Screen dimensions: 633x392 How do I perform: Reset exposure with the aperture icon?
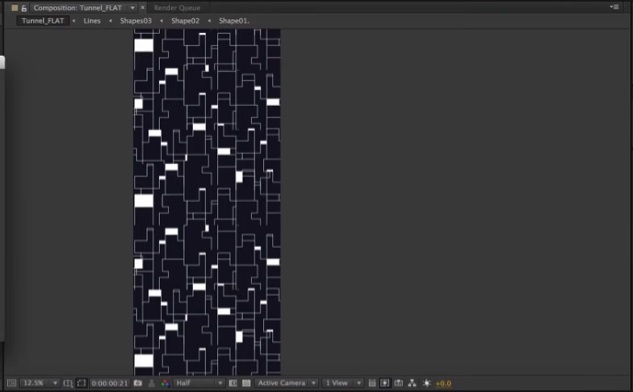[x=427, y=383]
